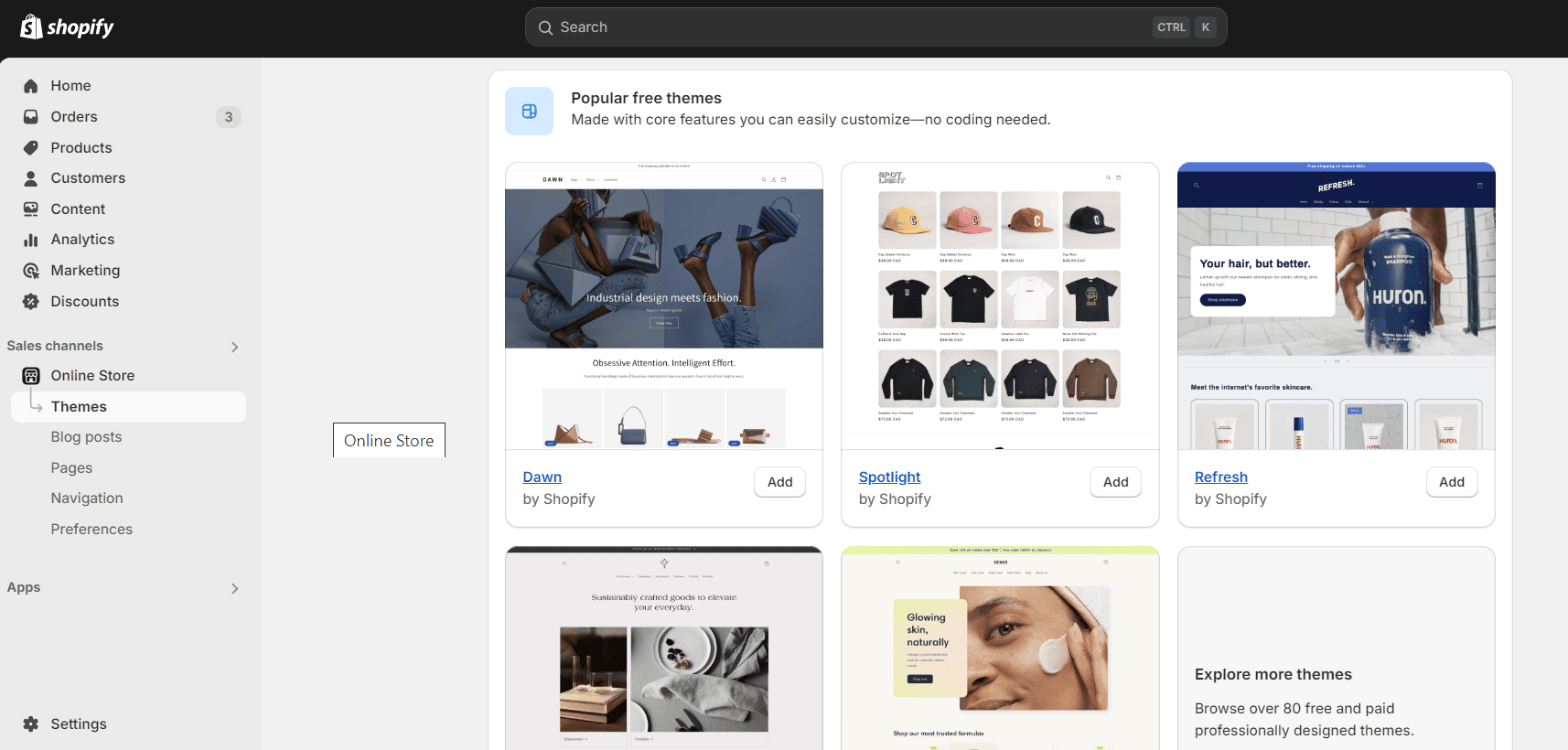The image size is (1568, 750).
Task: Click the Popular free themes layout icon
Action: (529, 112)
